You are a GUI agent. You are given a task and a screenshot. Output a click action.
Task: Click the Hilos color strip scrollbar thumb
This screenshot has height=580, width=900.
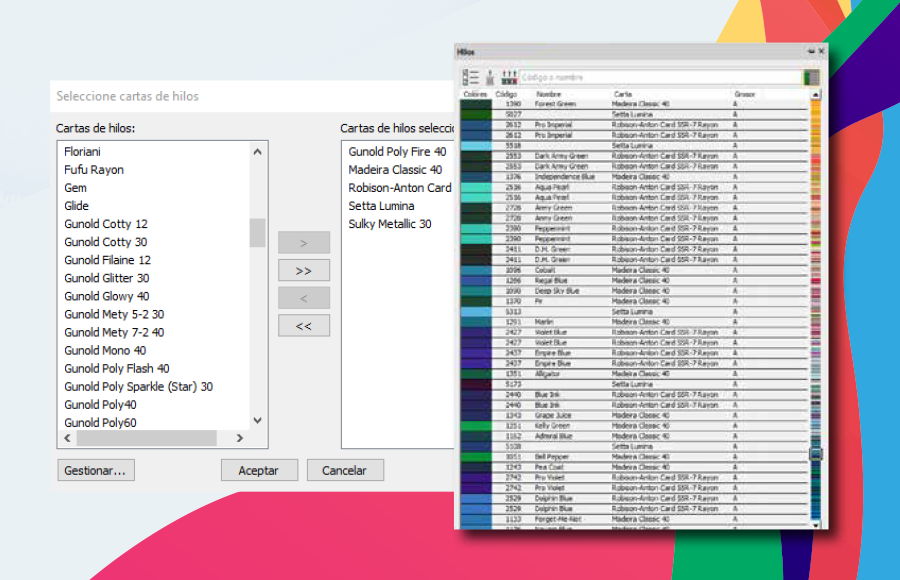816,454
